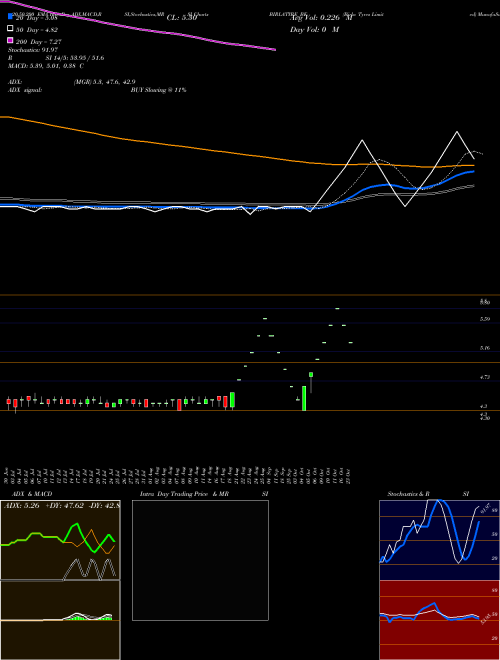Screen dimensions: 500x660
Task: Select the '200 Day = 7.27' legend text
Action: pyautogui.click(x=38, y=41)
